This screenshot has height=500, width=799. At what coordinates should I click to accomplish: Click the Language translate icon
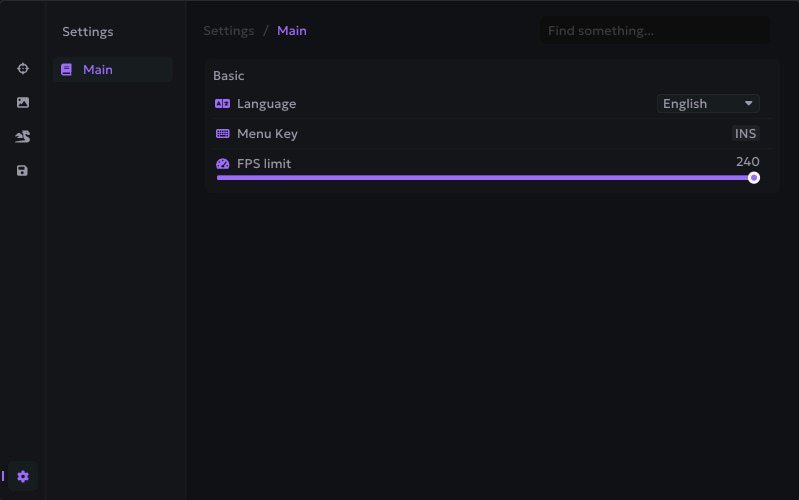click(x=223, y=104)
